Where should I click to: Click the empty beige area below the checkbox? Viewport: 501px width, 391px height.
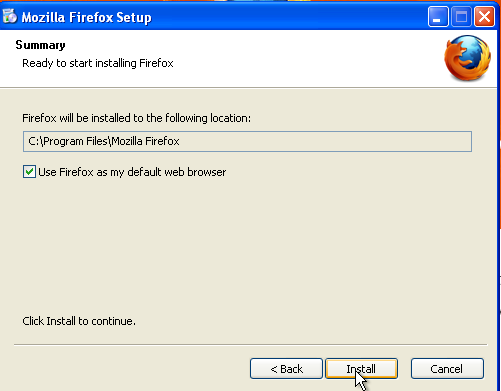[247, 247]
